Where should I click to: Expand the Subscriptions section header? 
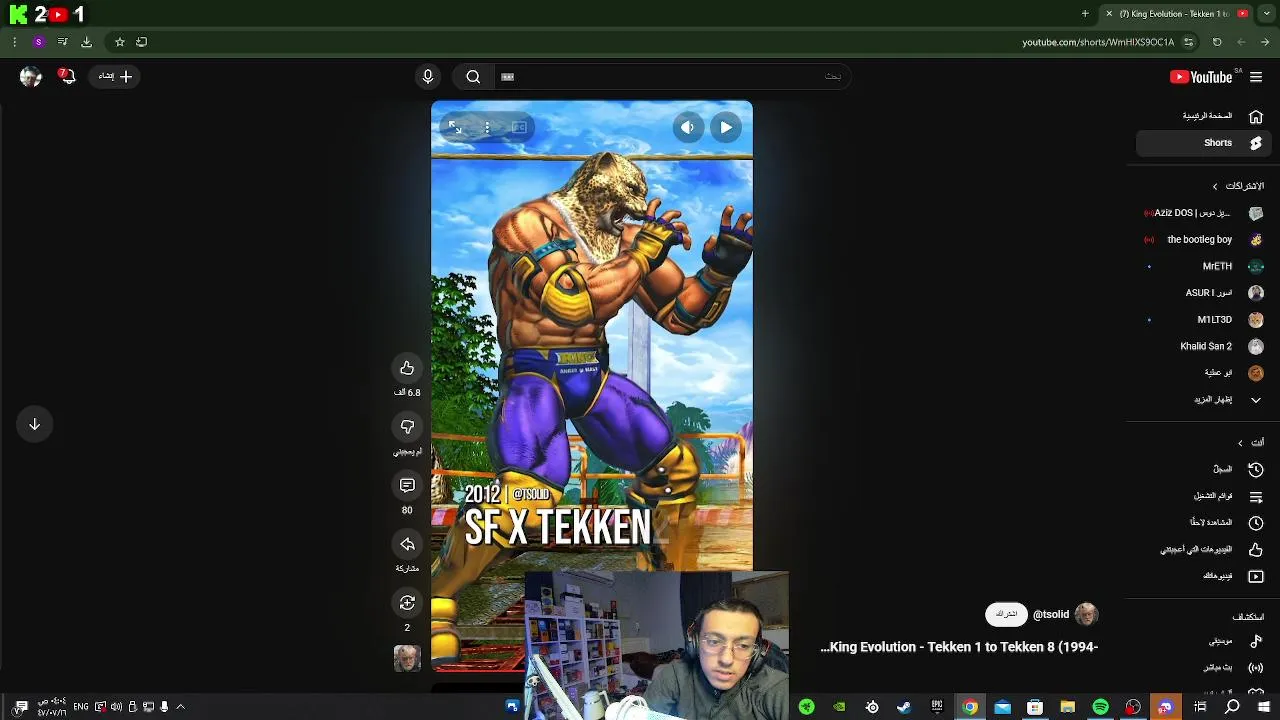pos(1237,186)
